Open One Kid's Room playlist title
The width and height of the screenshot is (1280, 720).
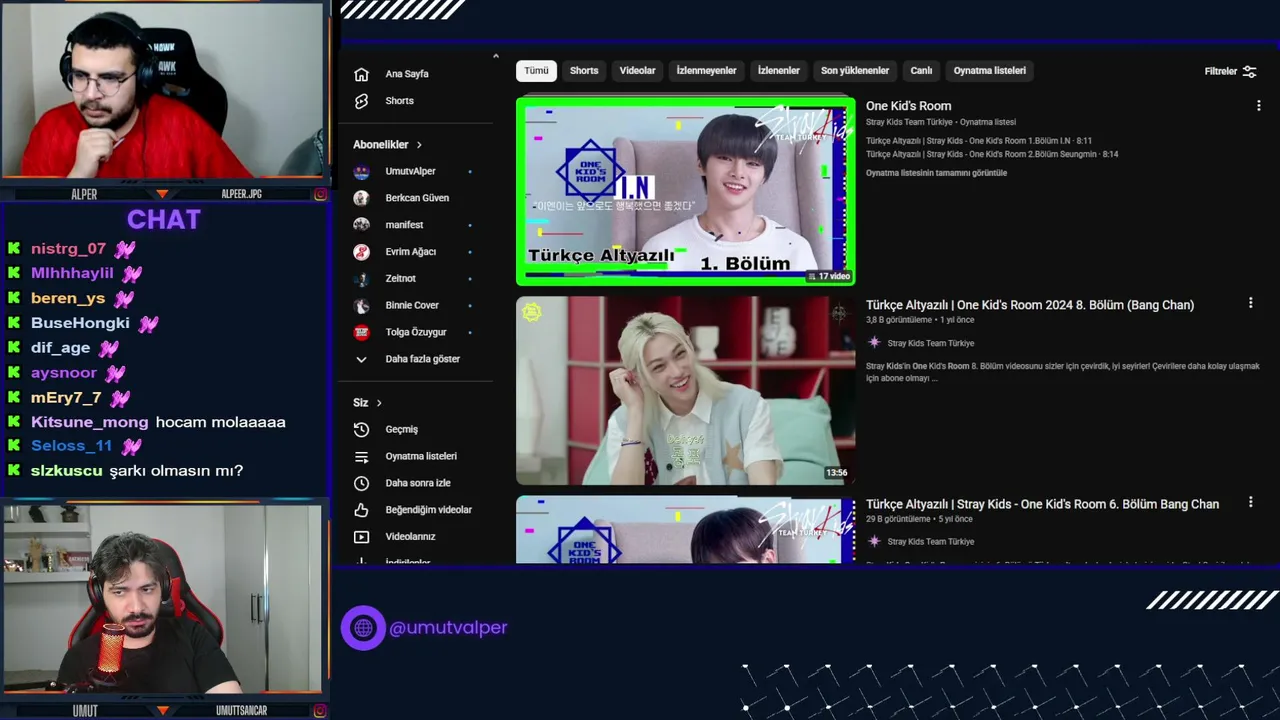[908, 106]
